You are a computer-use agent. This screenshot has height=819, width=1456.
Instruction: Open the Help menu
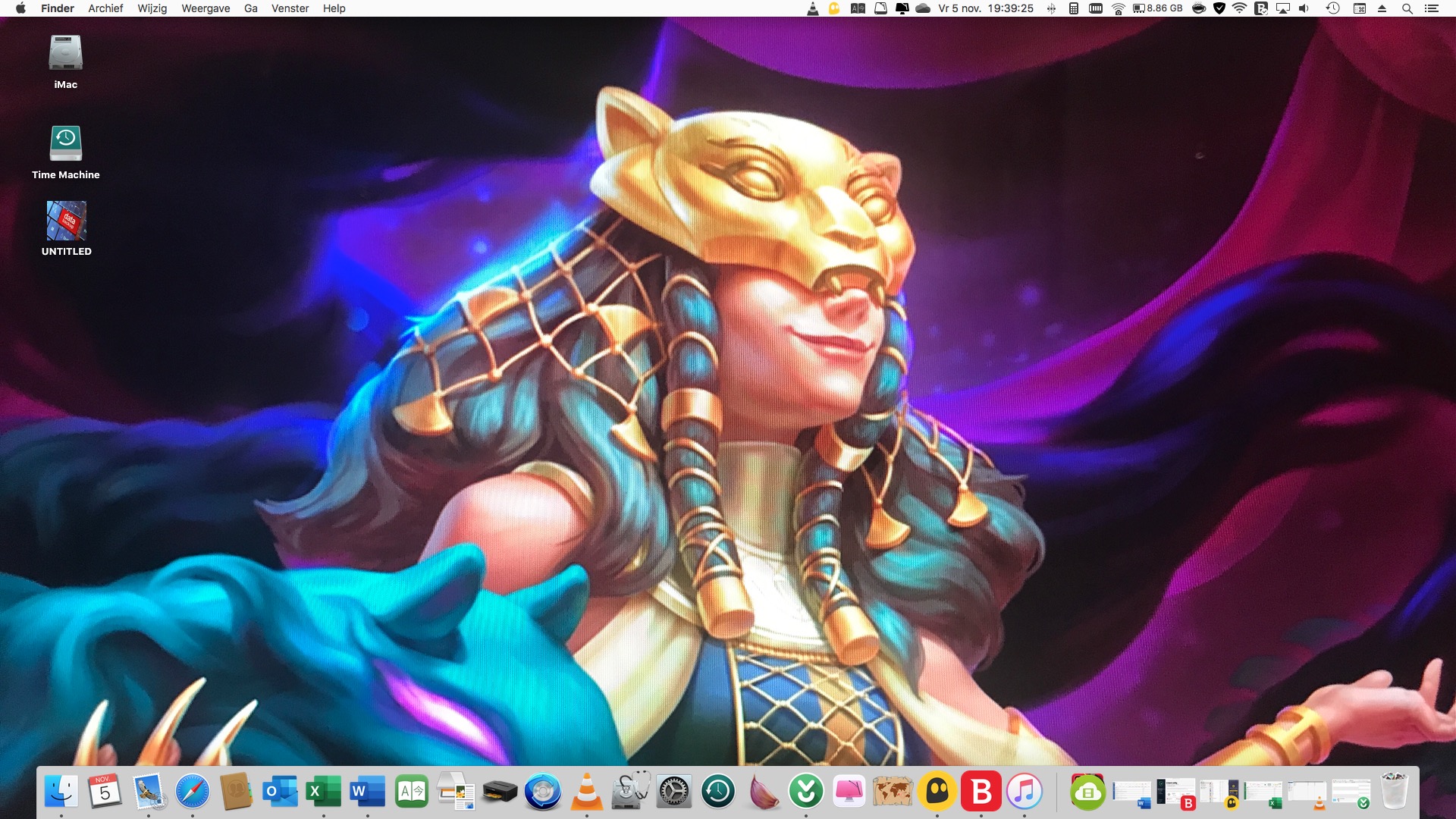click(334, 8)
